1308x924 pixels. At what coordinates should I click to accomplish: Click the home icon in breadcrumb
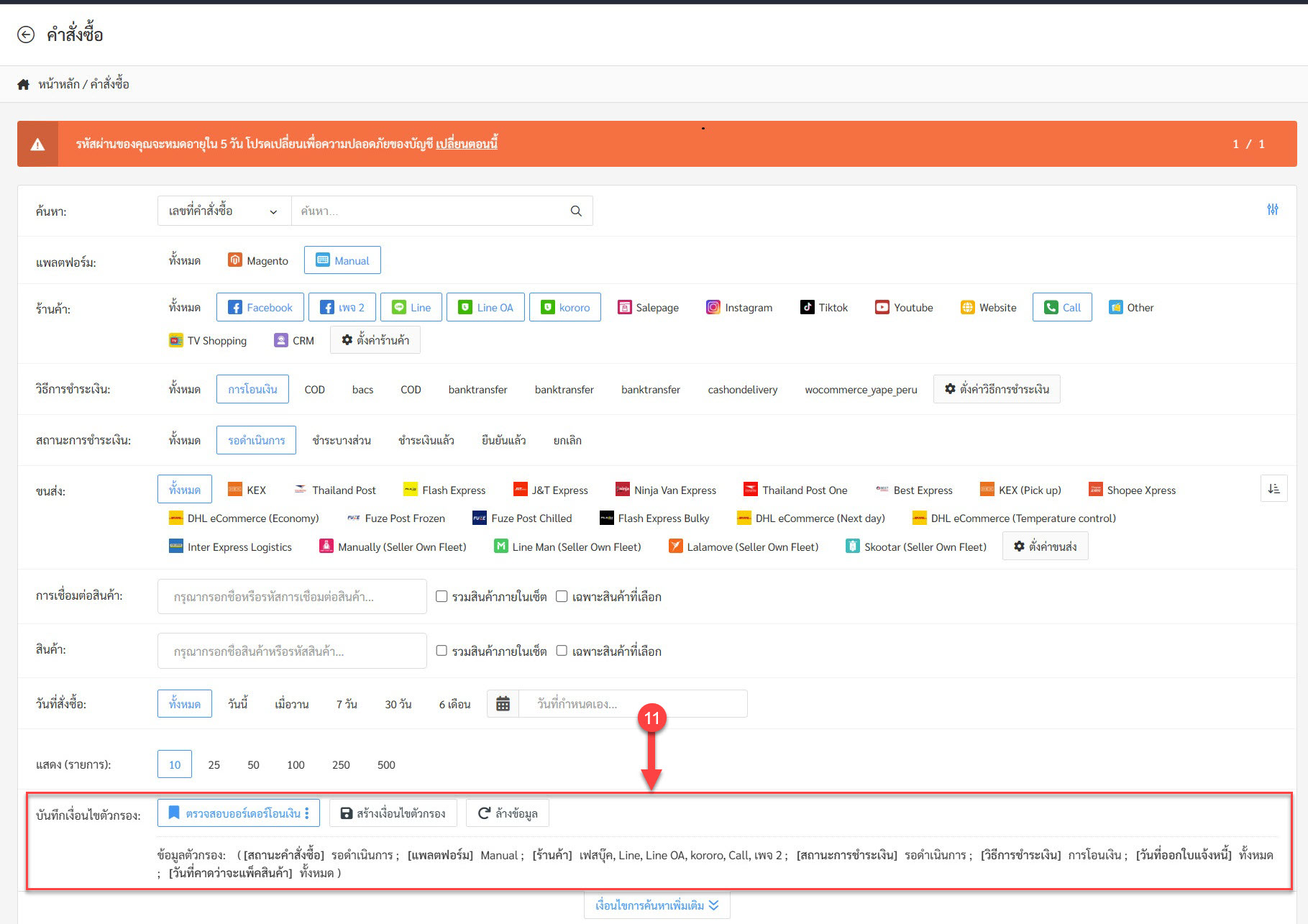point(23,84)
